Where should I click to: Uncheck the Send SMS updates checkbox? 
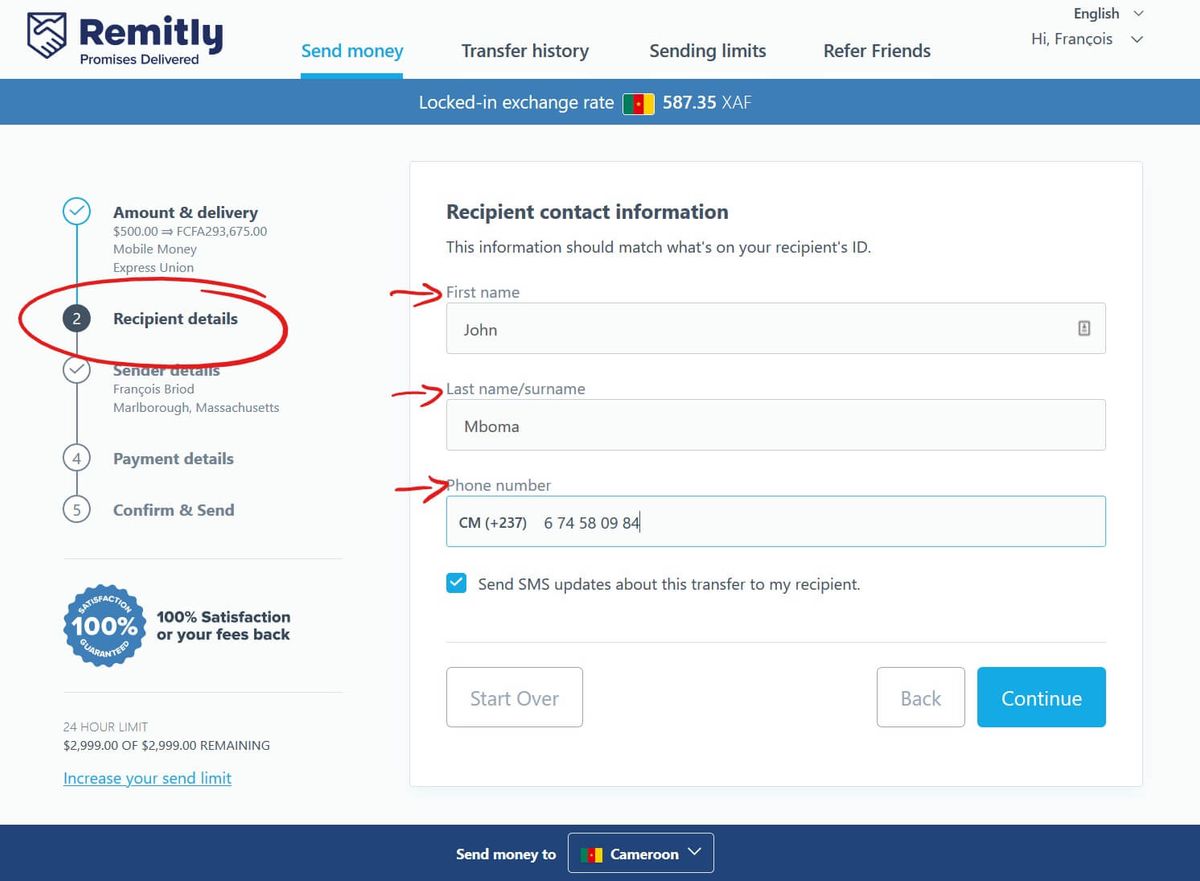456,582
